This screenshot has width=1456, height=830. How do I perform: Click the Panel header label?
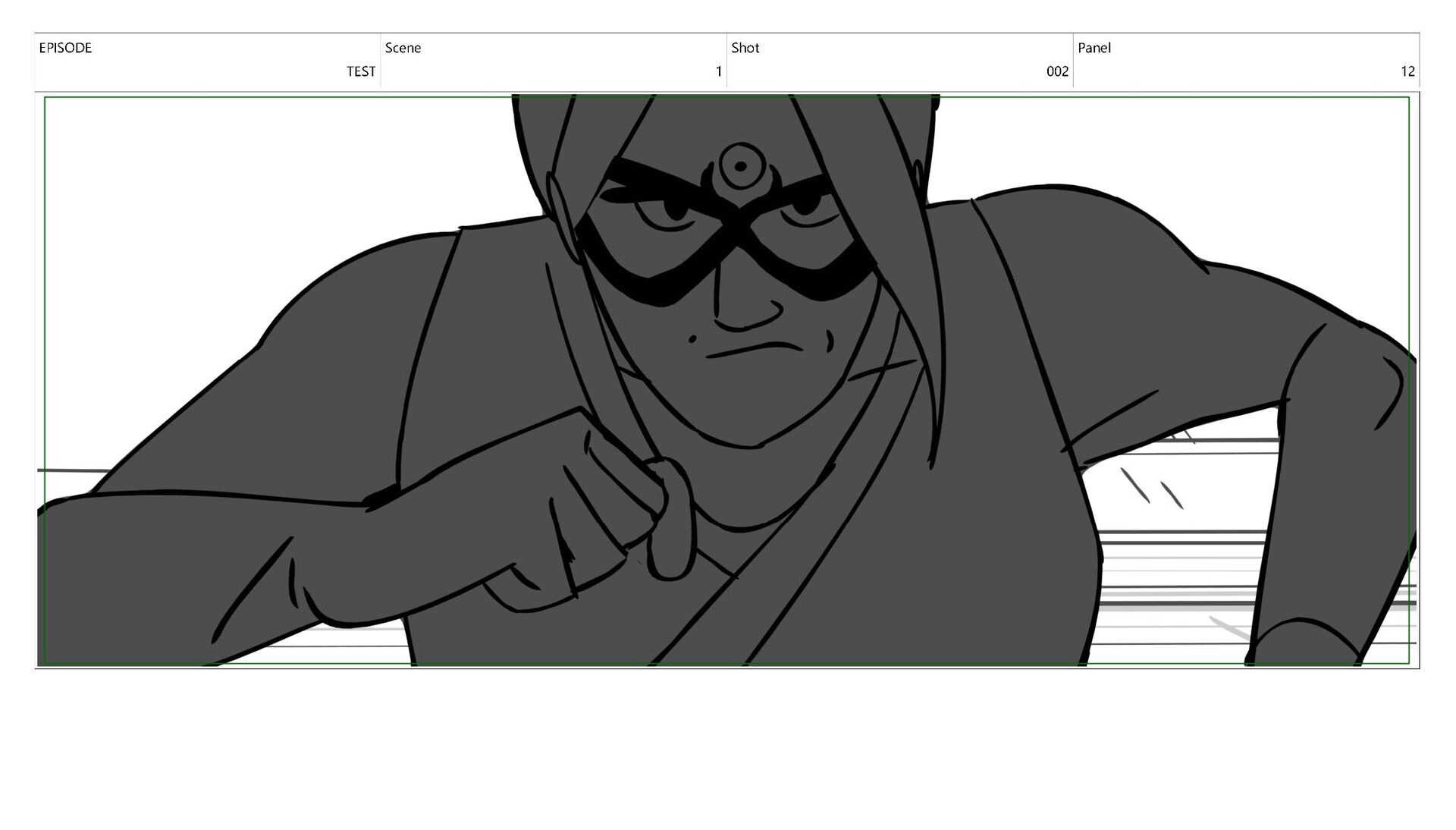(x=1094, y=48)
